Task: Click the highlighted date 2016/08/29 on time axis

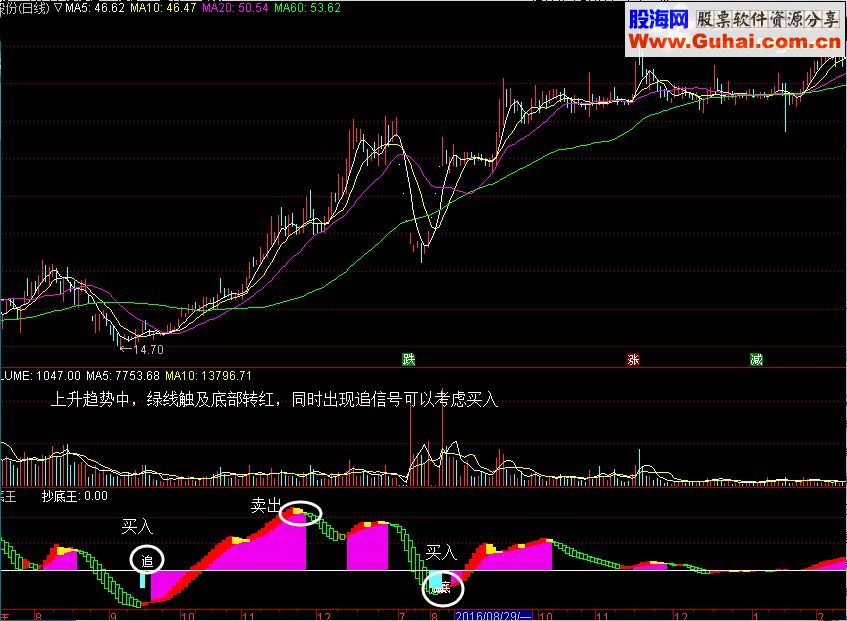Action: [x=493, y=616]
